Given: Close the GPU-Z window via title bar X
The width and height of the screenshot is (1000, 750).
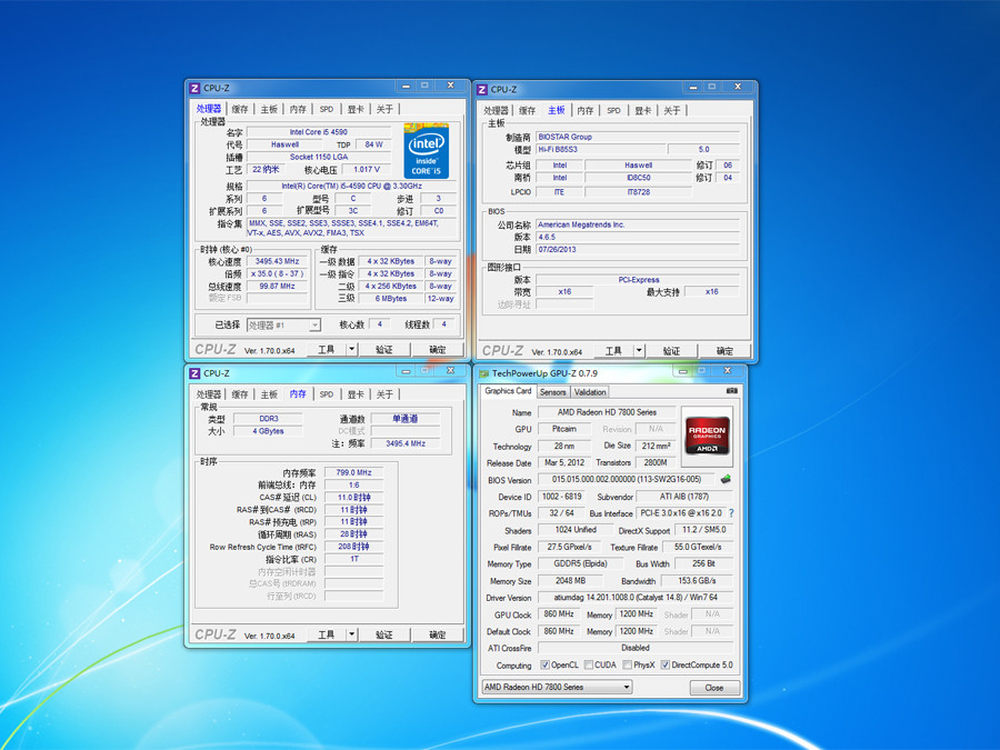Looking at the screenshot, I should click(x=727, y=371).
